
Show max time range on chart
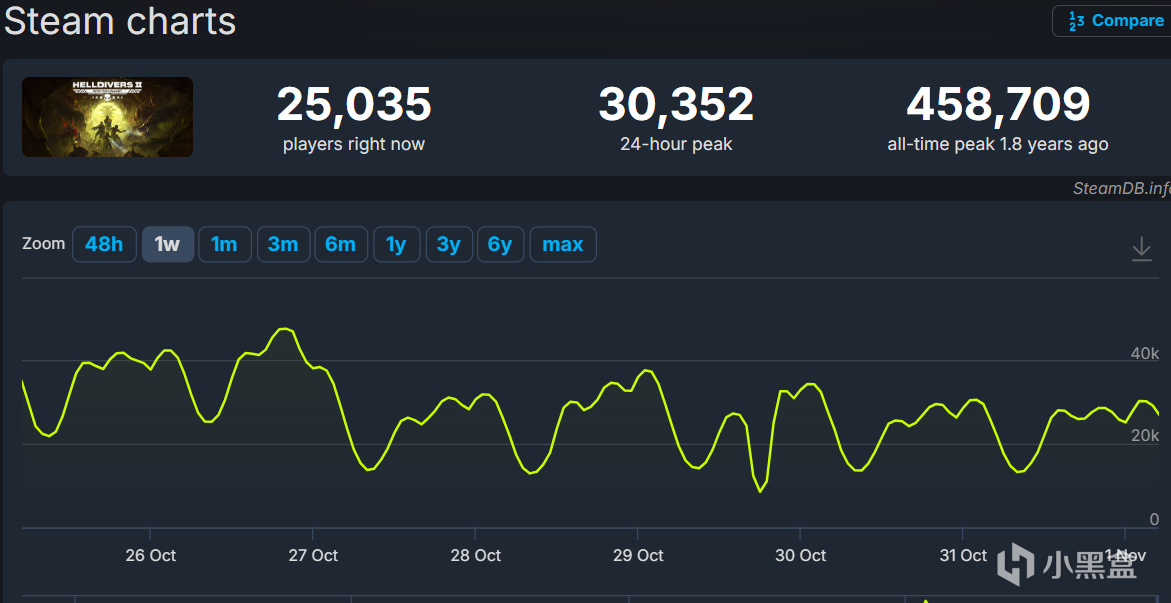(x=563, y=244)
